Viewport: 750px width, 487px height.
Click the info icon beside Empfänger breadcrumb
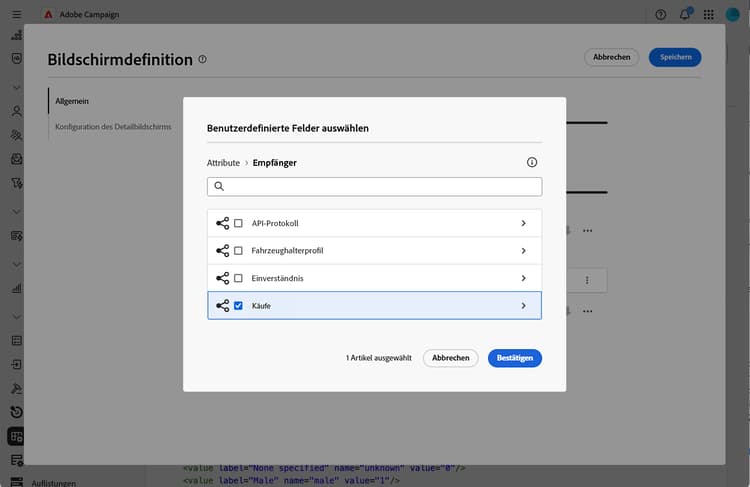[x=532, y=162]
